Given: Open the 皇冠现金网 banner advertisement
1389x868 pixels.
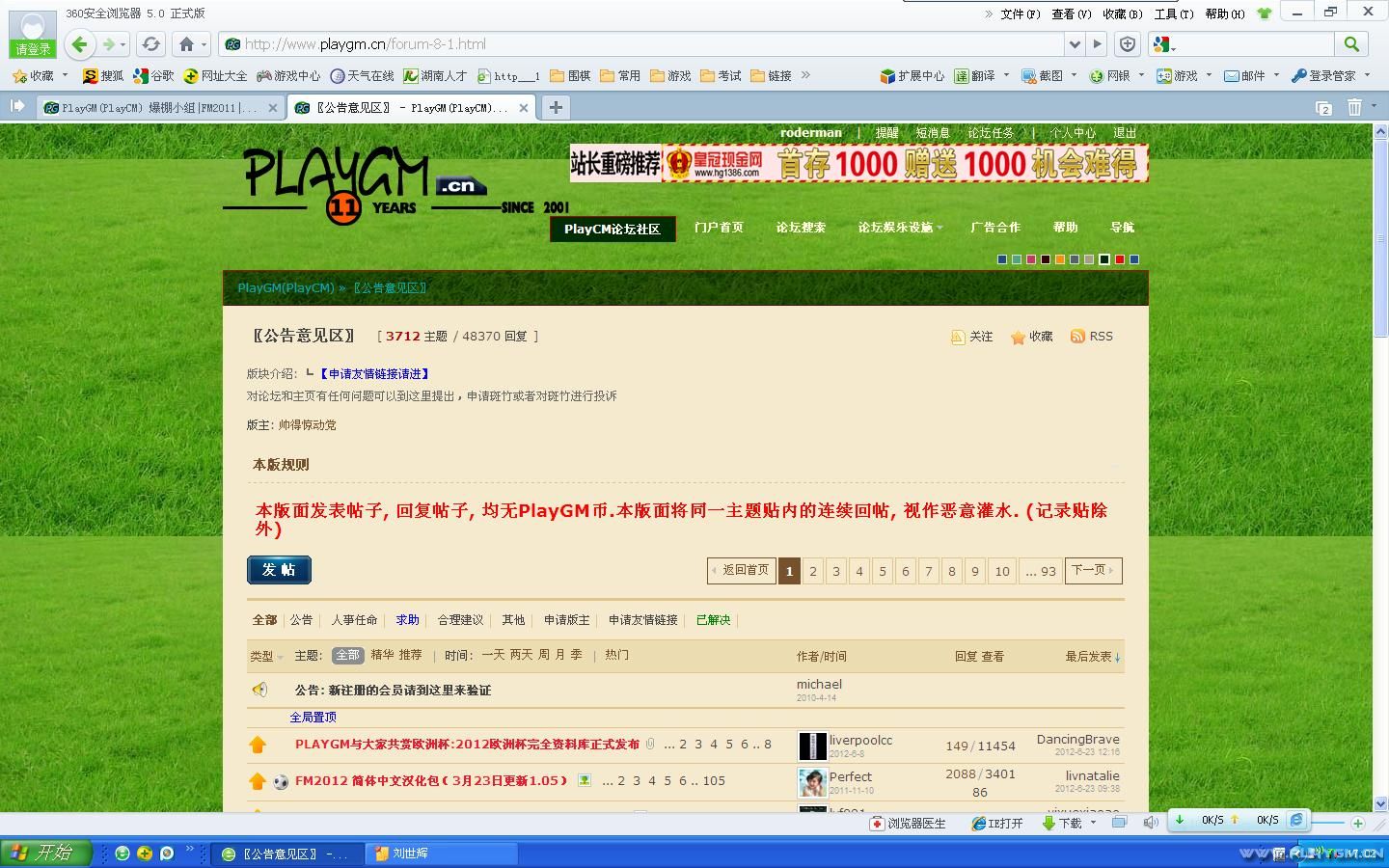Looking at the screenshot, I should click(x=859, y=163).
